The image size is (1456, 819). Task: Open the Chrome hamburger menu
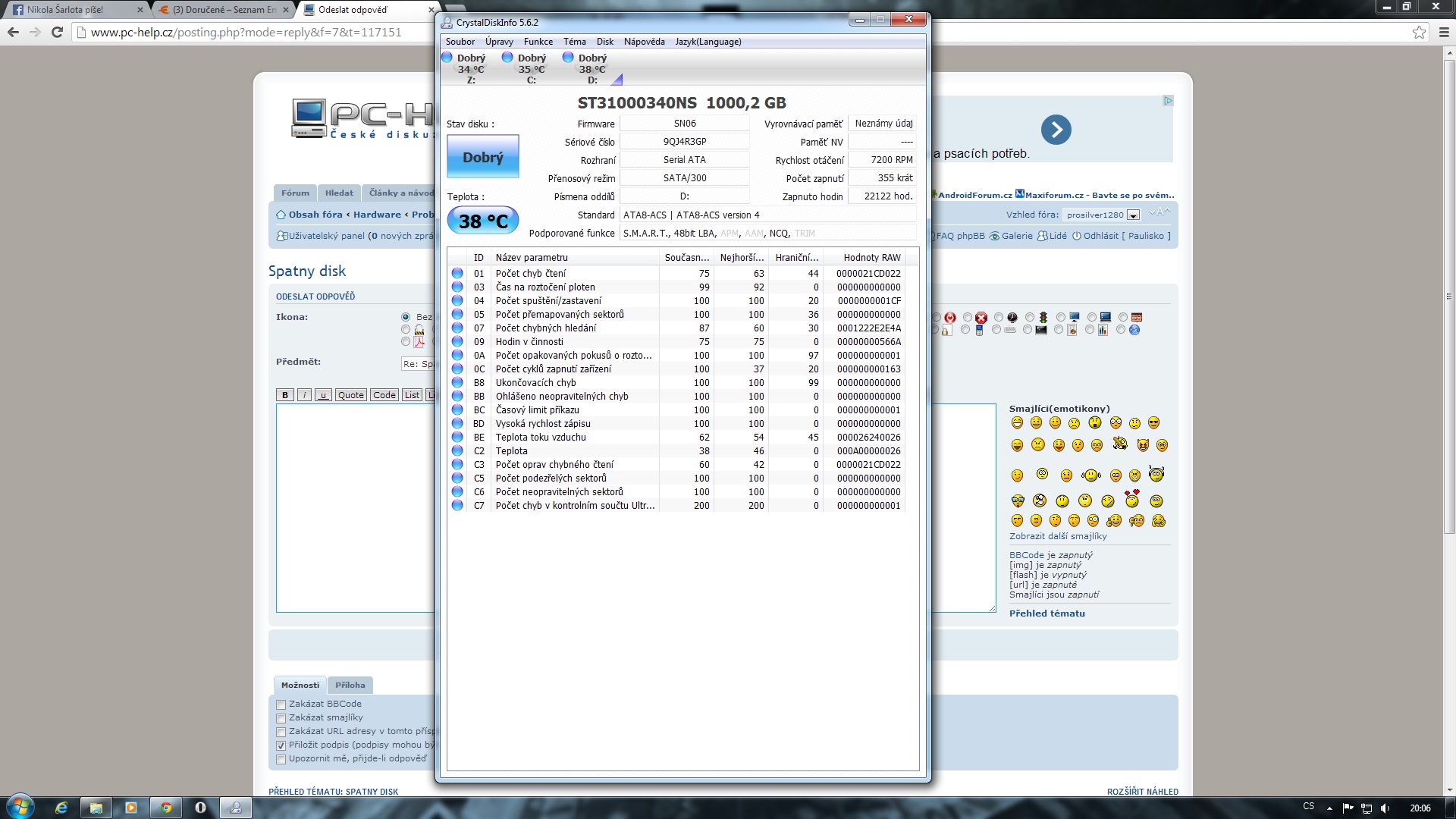pyautogui.click(x=1444, y=32)
